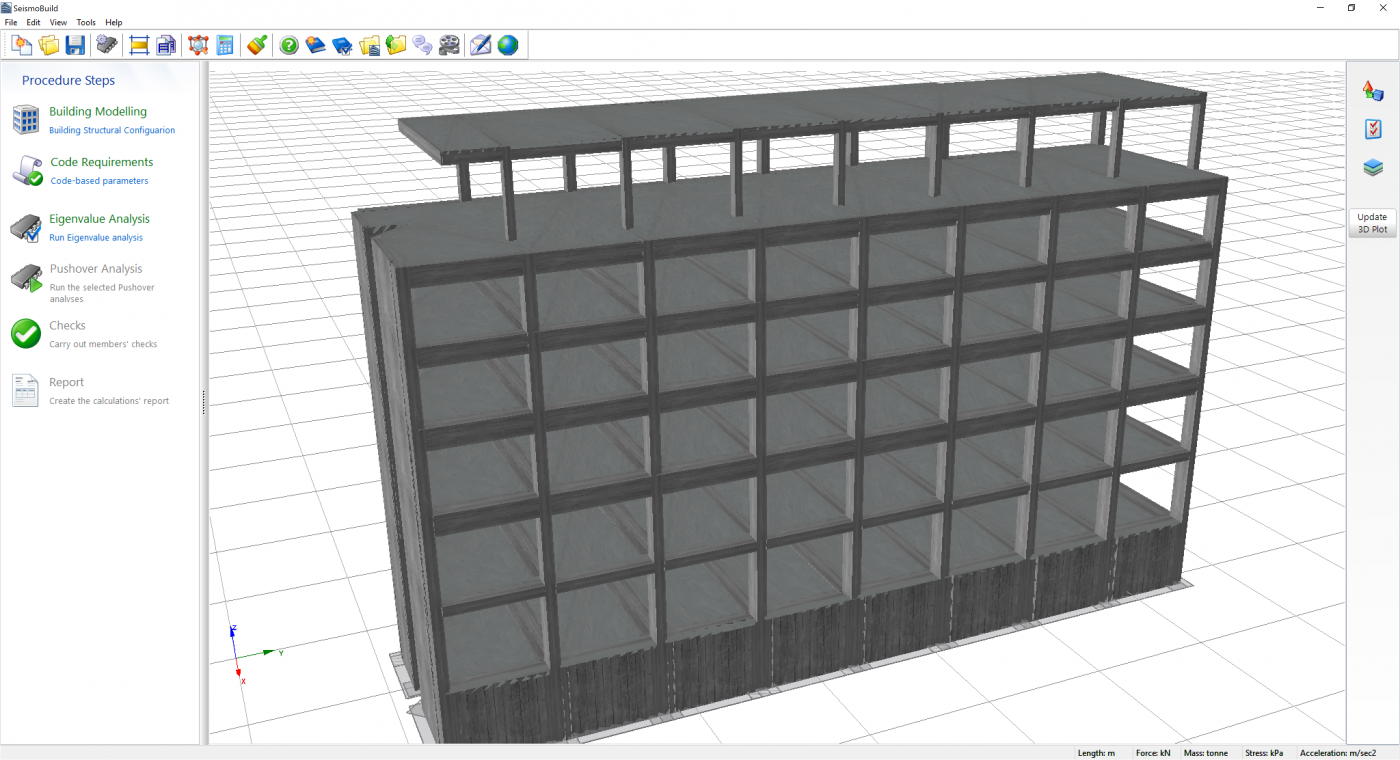Open the calculator toolbar icon
Viewport: 1400px width, 760px height.
(x=225, y=45)
